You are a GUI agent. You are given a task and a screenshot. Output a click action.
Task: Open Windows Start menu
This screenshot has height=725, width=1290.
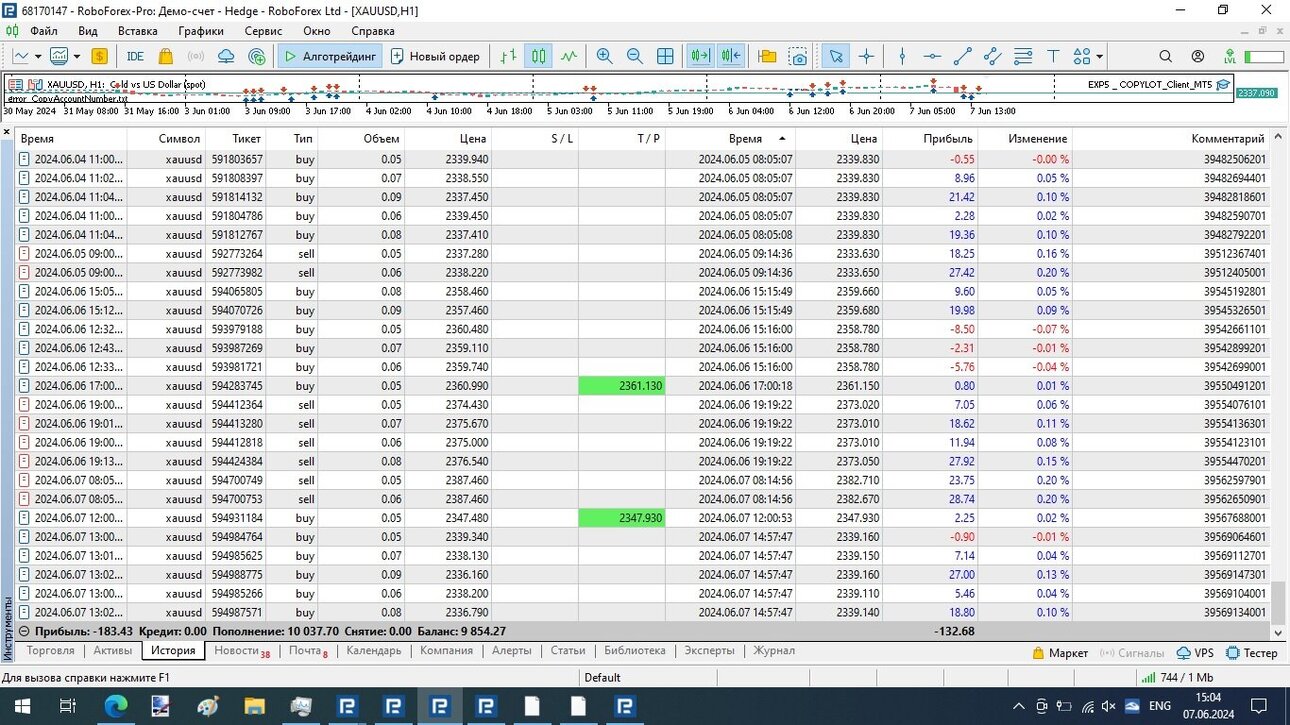point(21,706)
